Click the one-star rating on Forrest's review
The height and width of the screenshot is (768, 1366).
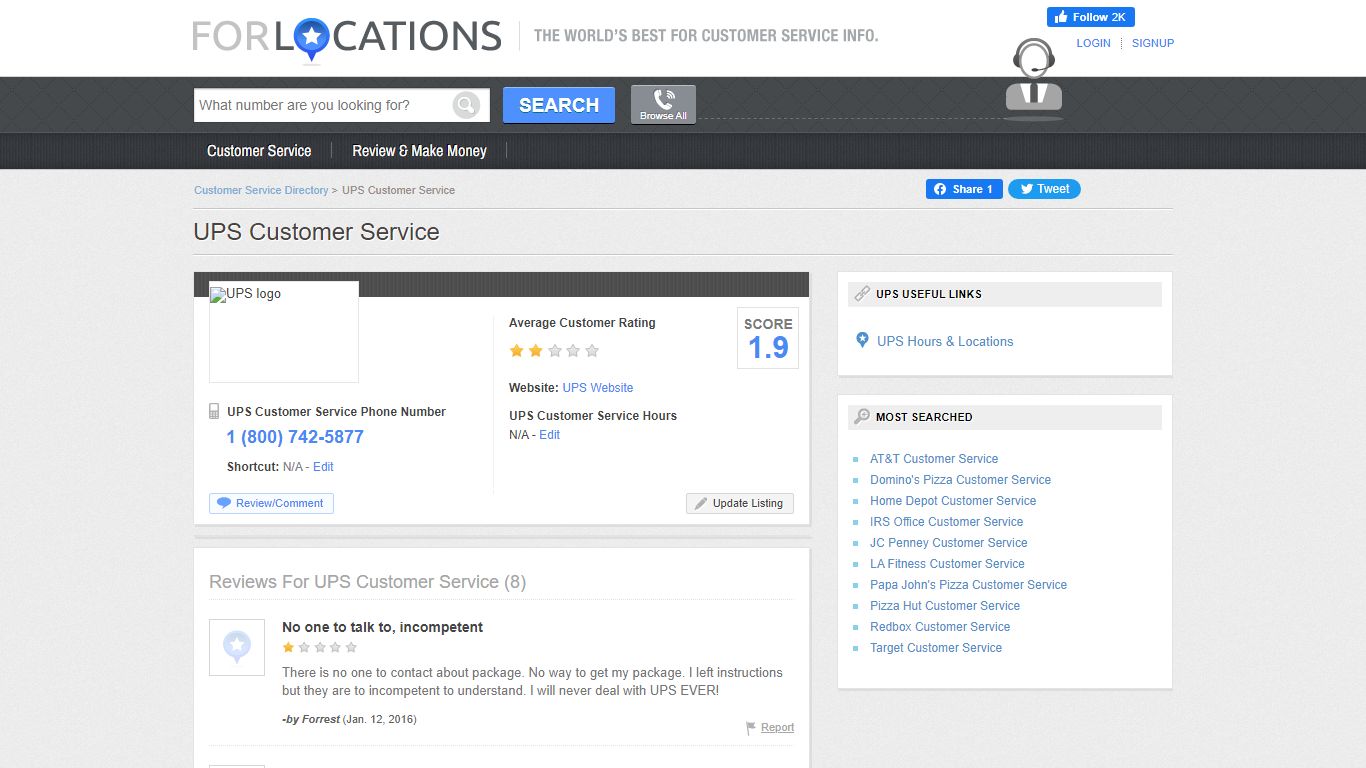tap(320, 648)
